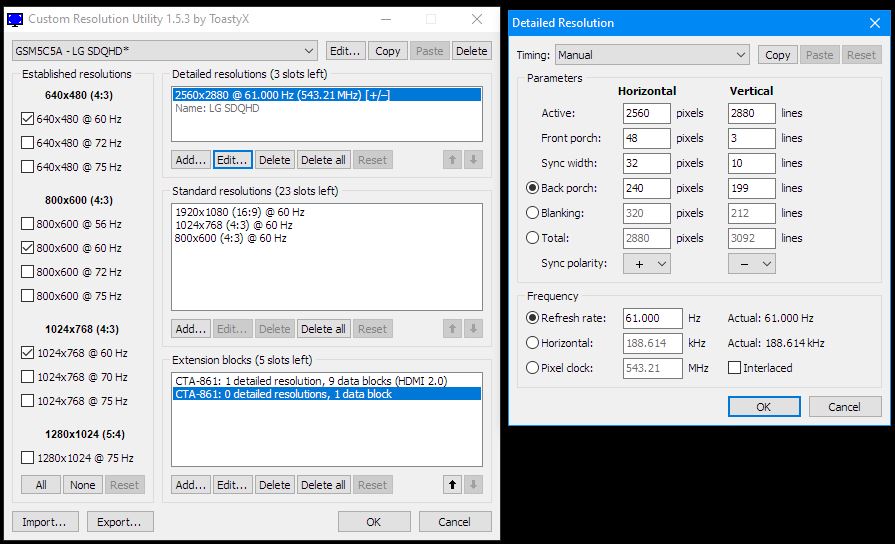The width and height of the screenshot is (895, 544).
Task: Expand the Timing Manual dropdown
Action: [x=652, y=55]
